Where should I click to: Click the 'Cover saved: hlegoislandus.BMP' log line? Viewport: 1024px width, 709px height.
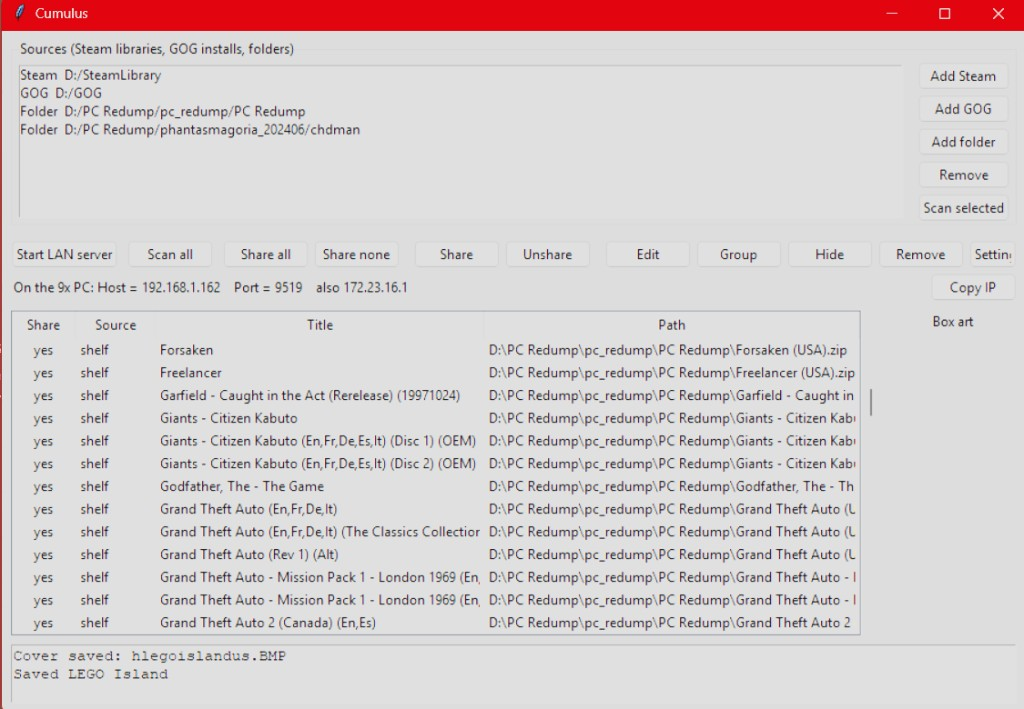pyautogui.click(x=150, y=656)
